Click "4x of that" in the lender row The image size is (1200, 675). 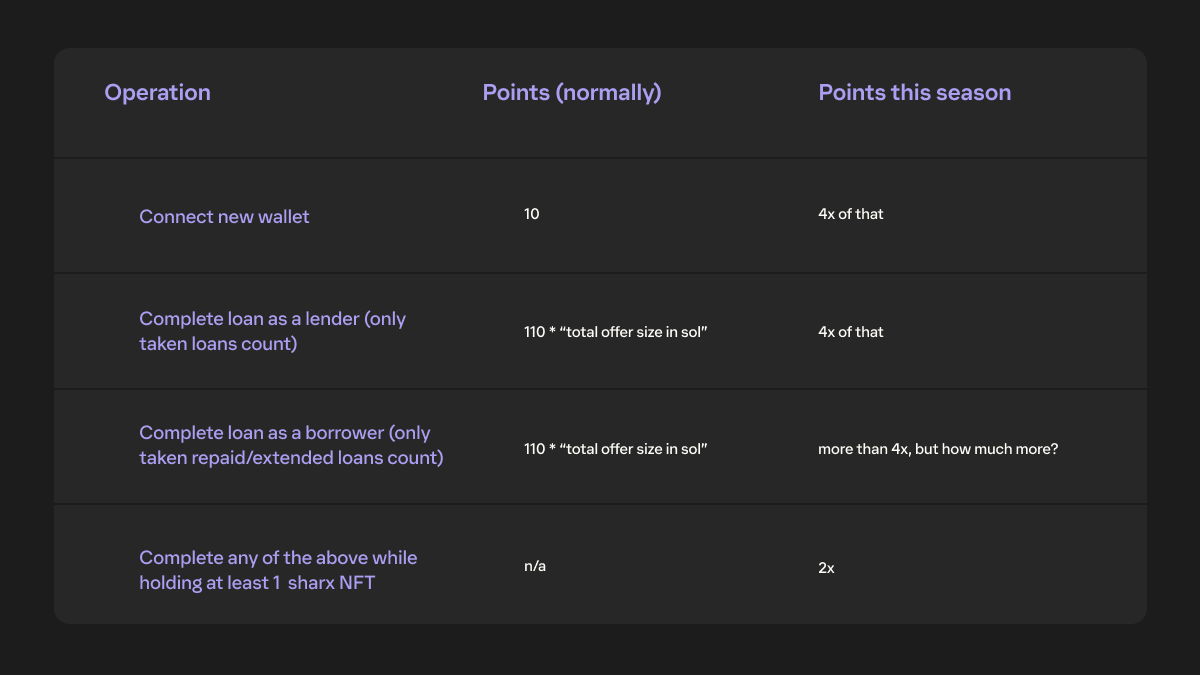850,332
